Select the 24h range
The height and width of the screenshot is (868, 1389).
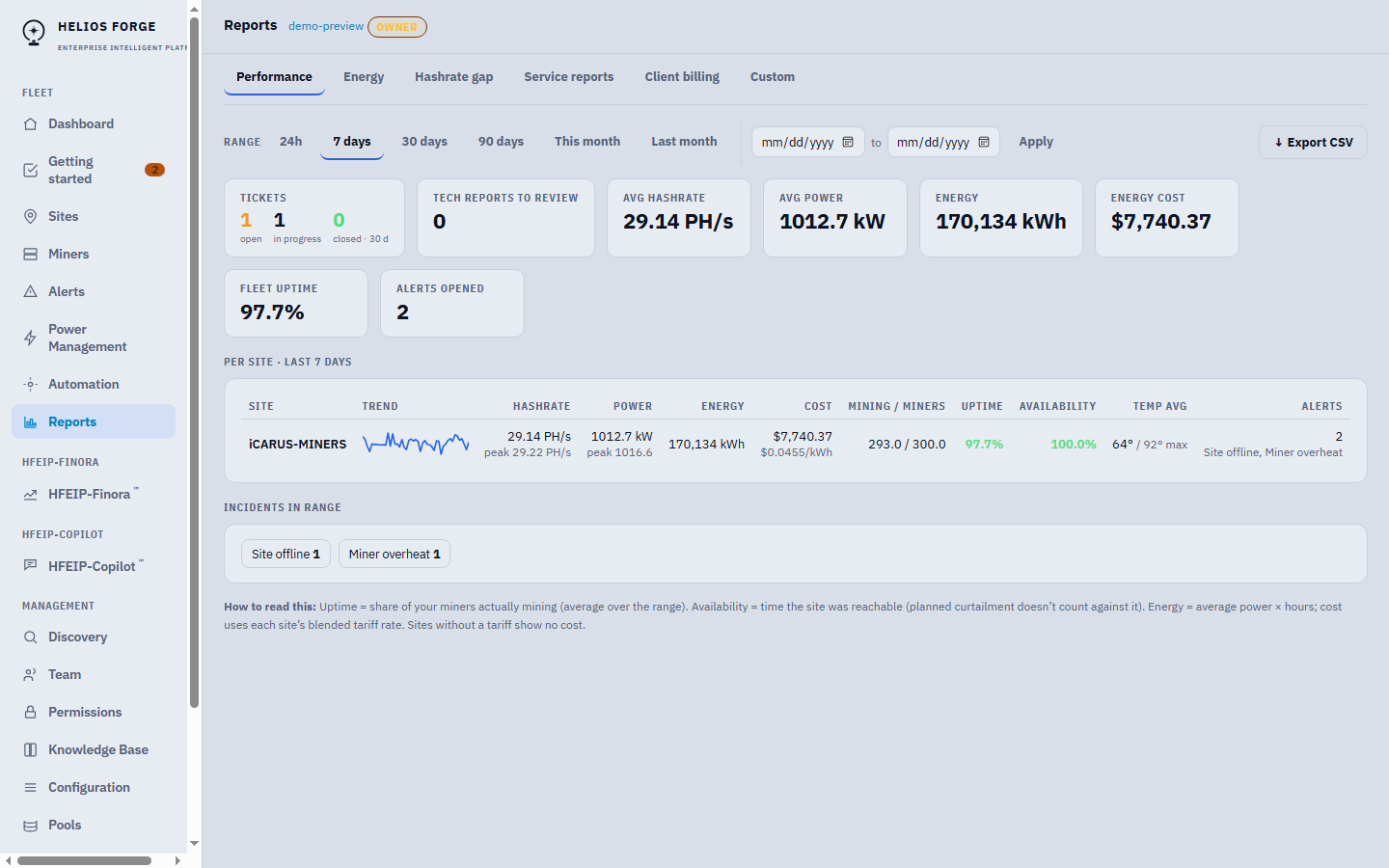[290, 142]
